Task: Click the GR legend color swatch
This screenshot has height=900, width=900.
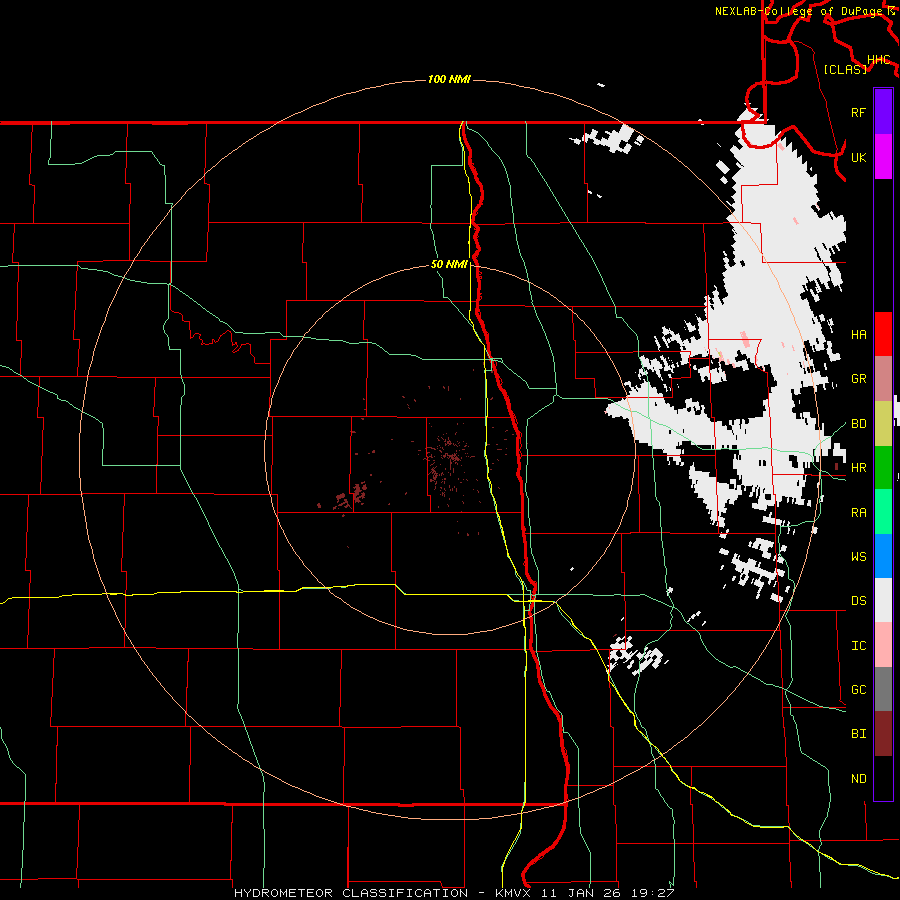Action: 883,379
